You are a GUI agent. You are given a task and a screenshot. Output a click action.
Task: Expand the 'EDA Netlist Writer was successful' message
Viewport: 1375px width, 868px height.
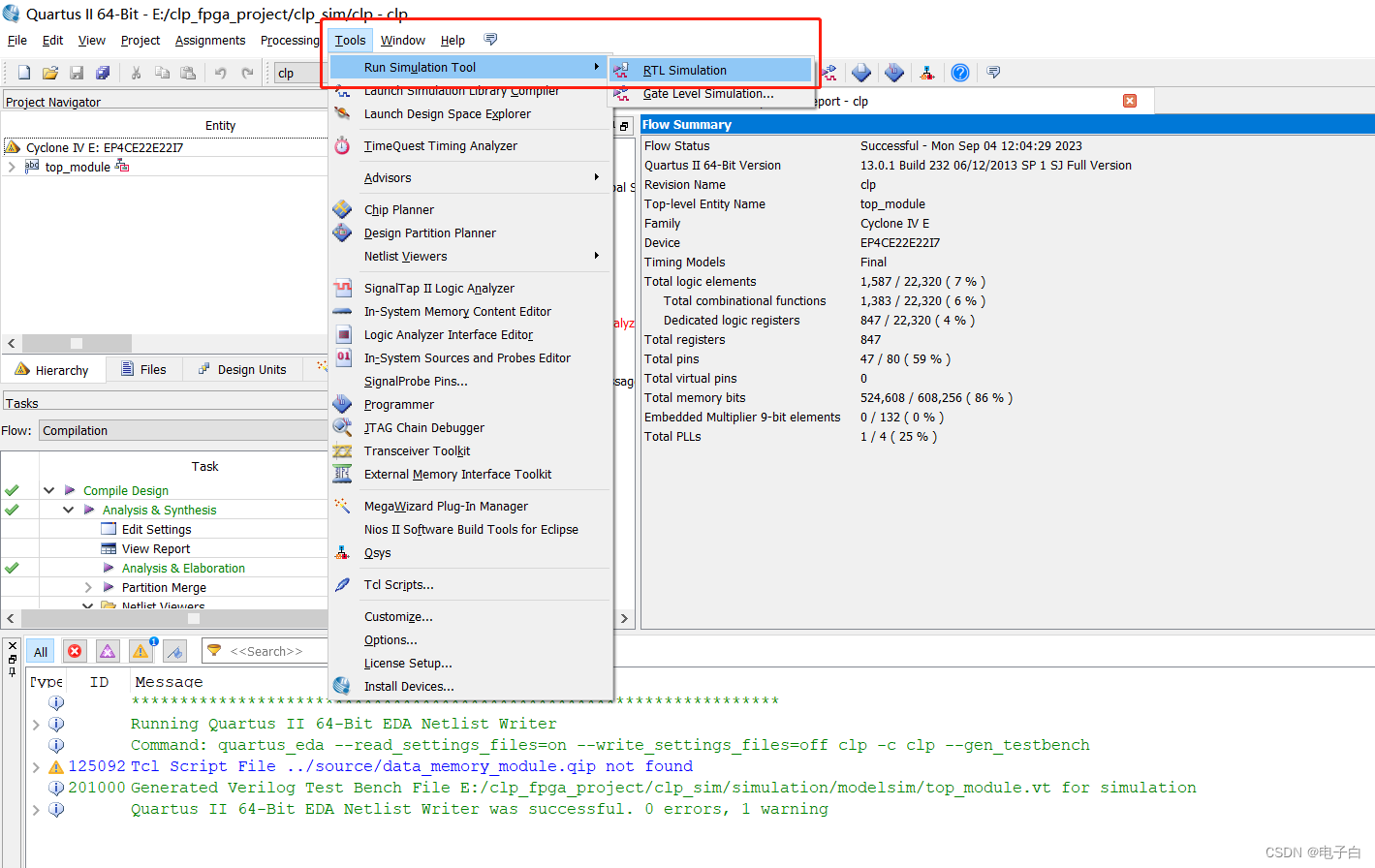36,809
